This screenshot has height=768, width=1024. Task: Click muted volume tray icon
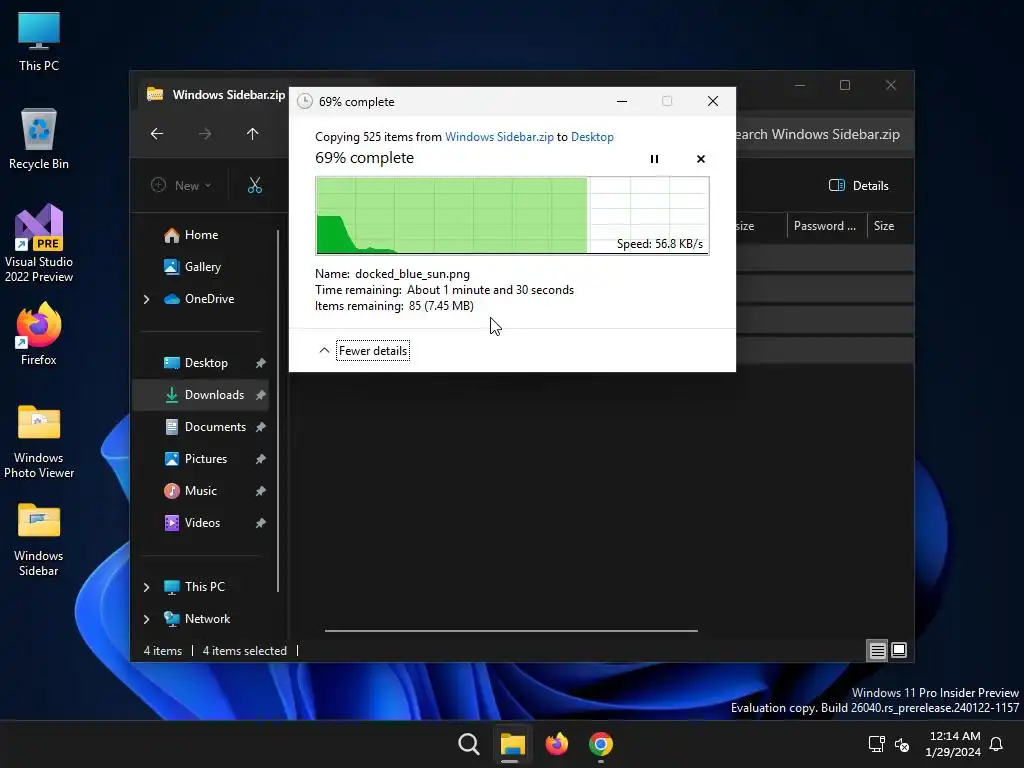coord(902,744)
